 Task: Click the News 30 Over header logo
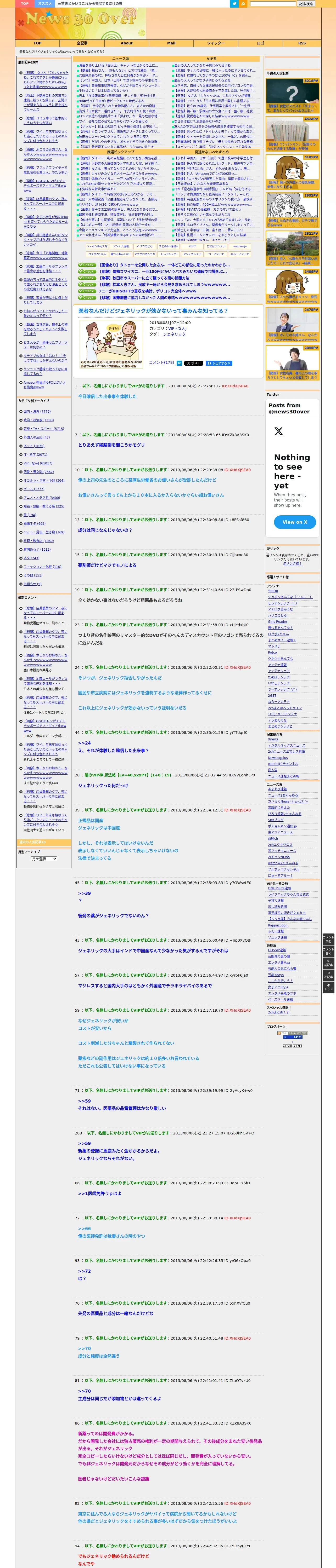[x=81, y=23]
